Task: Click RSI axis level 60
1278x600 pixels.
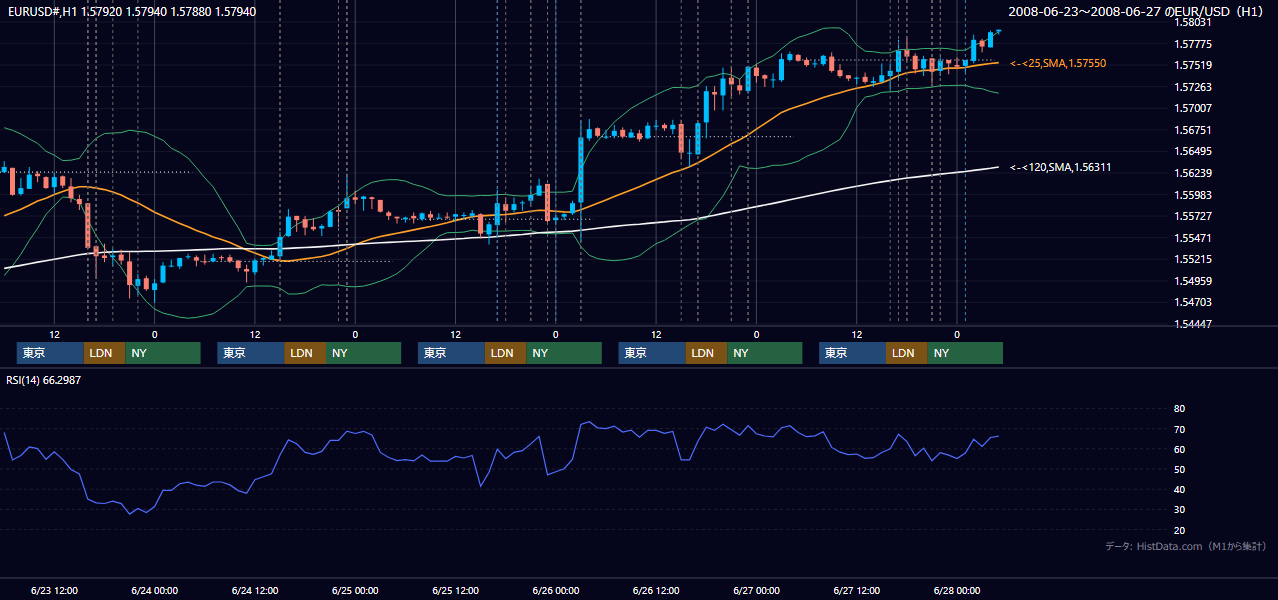Action: click(x=1179, y=449)
